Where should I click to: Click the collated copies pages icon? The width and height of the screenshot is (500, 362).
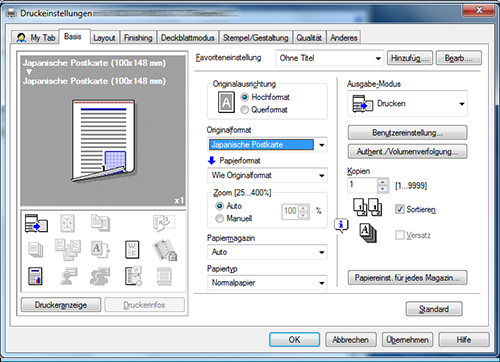[x=368, y=207]
